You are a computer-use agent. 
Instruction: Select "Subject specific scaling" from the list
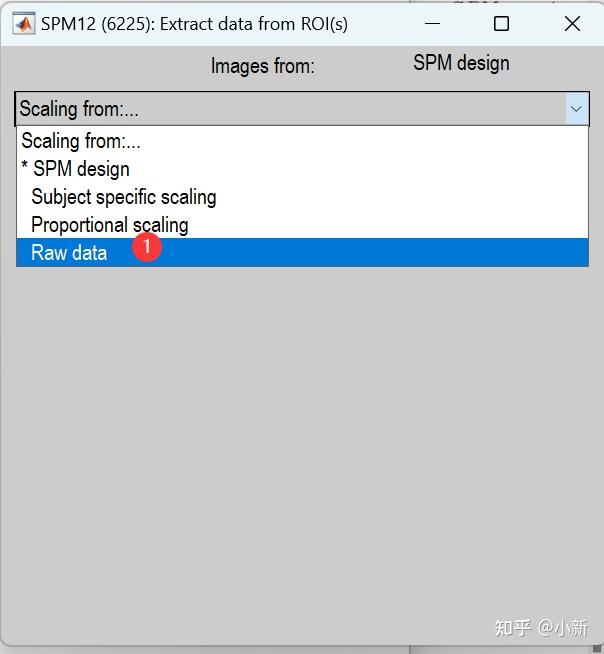point(123,197)
